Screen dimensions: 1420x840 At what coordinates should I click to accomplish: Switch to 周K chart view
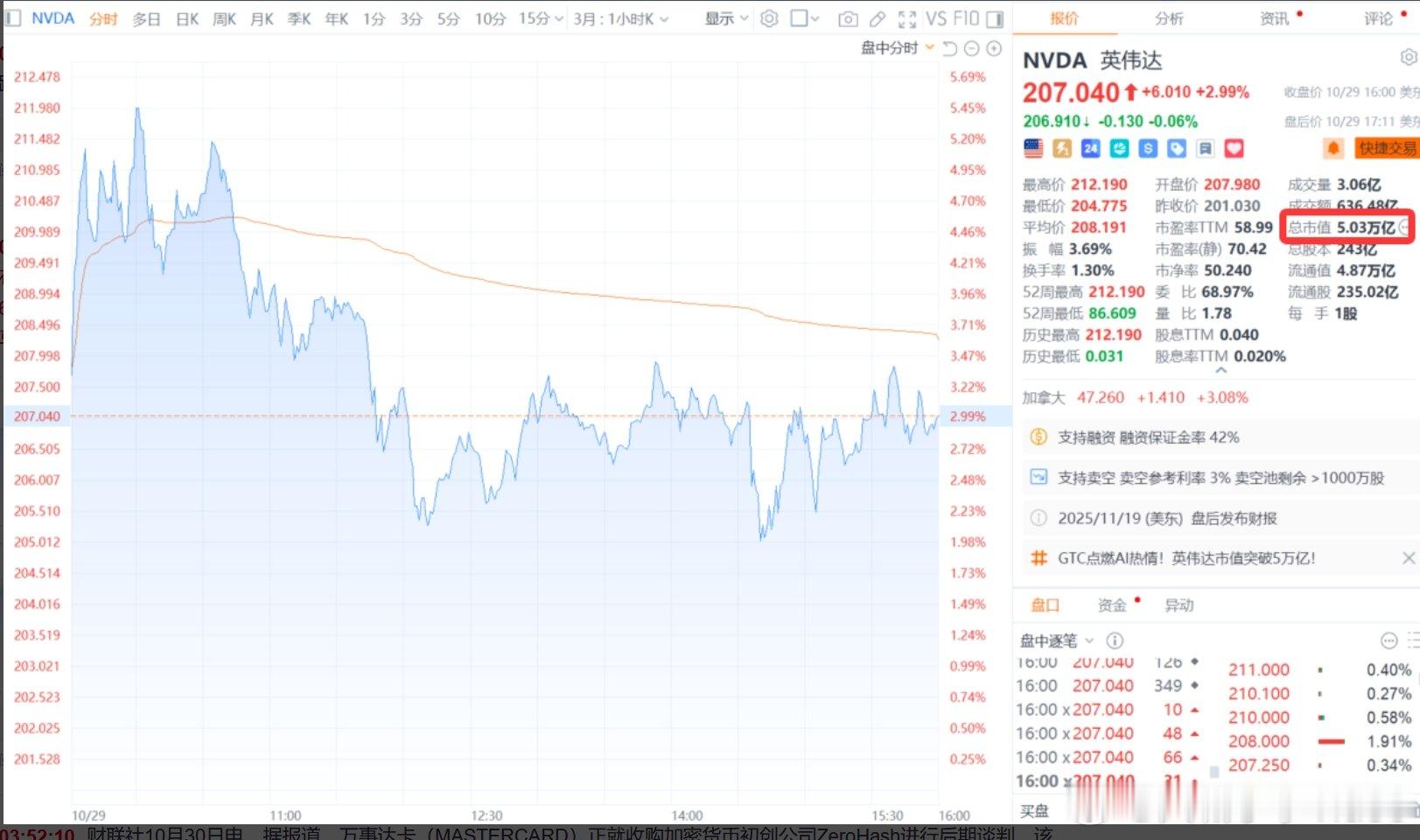tap(225, 18)
